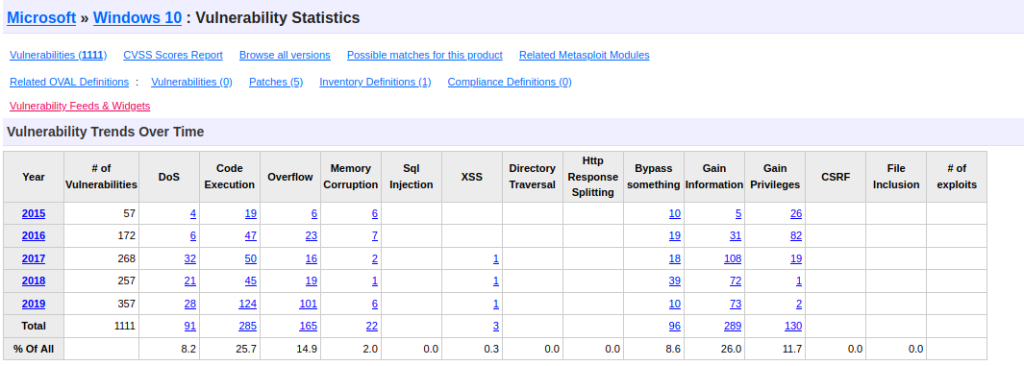
Task: Open 2016 Gain Privileges count 82
Action: 795,235
